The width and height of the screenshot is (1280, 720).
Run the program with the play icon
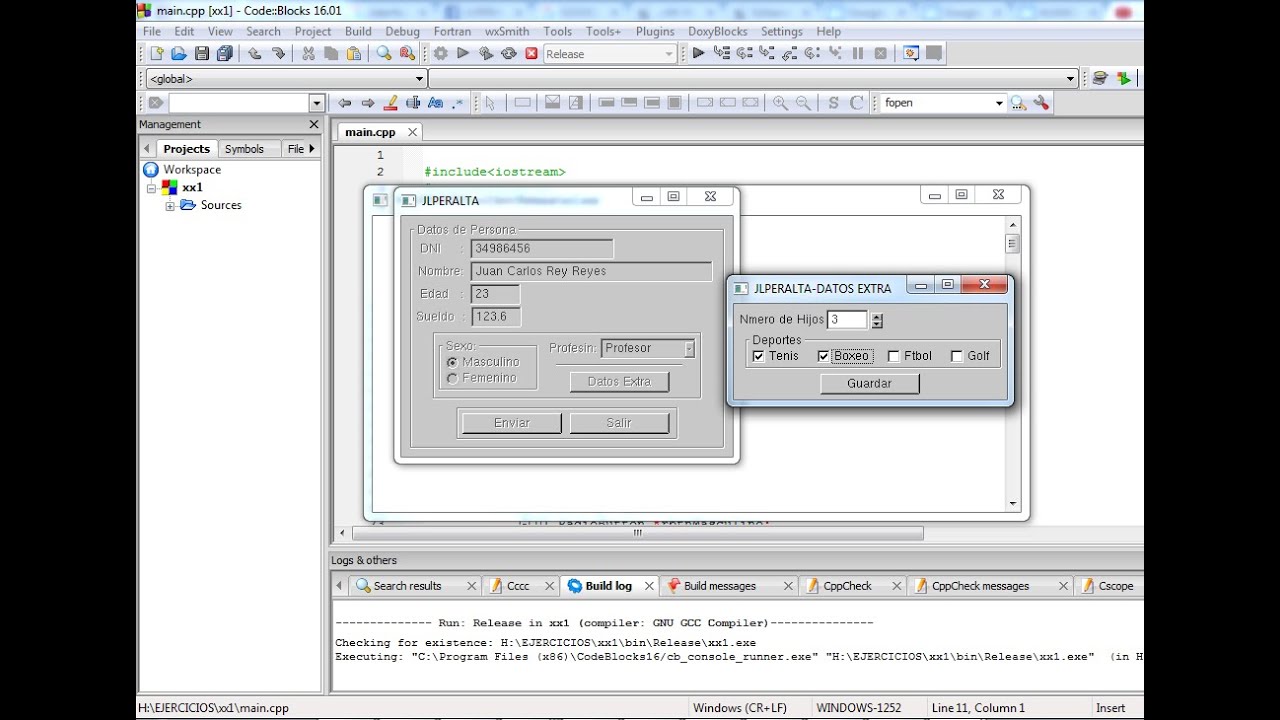(x=463, y=54)
